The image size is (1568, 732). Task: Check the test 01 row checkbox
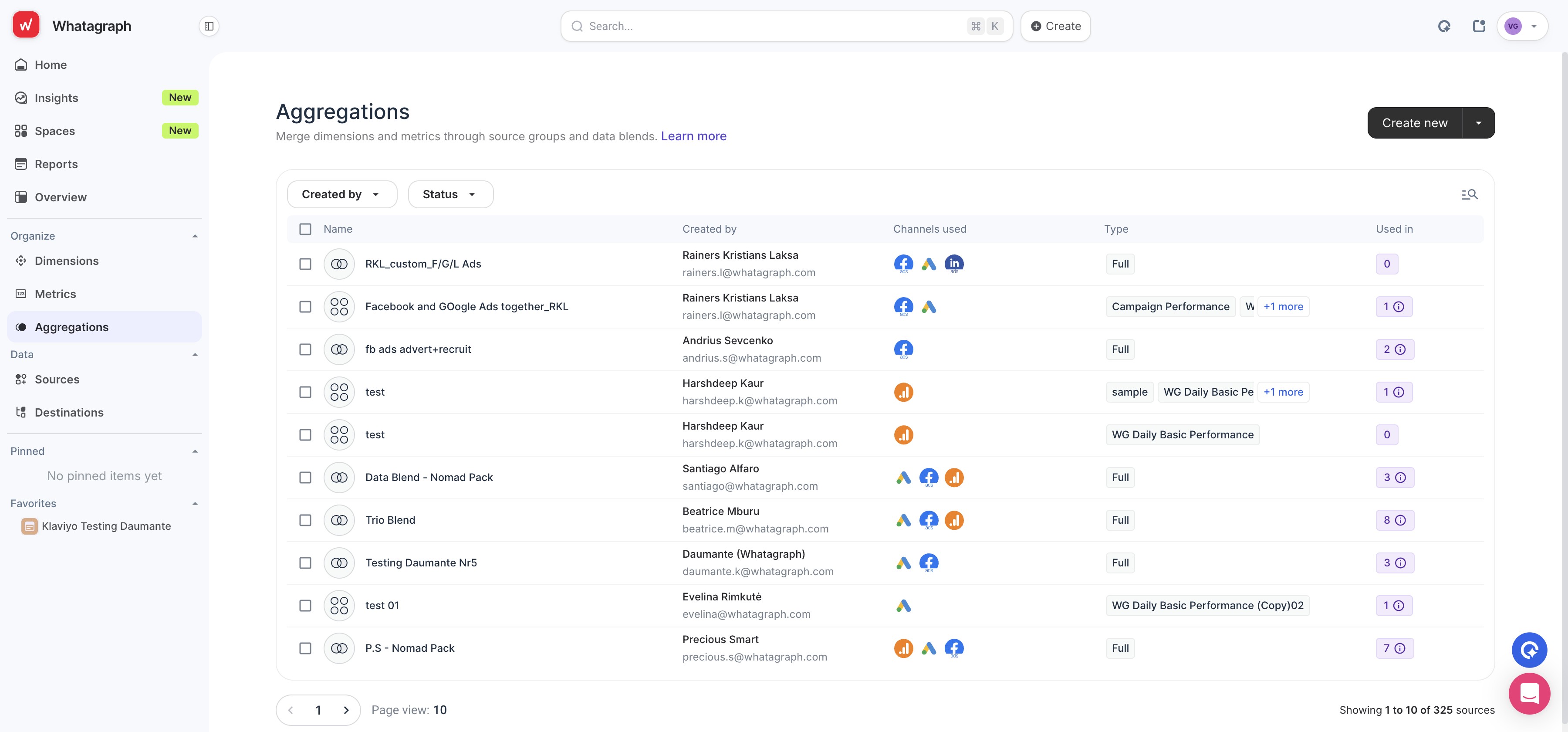305,605
